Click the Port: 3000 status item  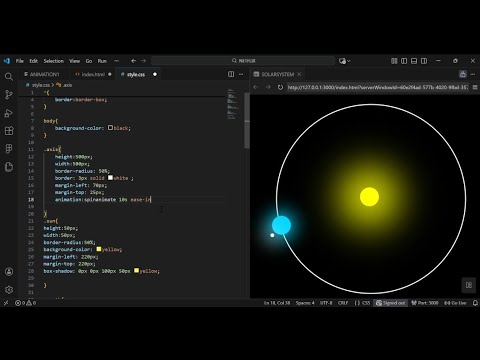(425, 303)
